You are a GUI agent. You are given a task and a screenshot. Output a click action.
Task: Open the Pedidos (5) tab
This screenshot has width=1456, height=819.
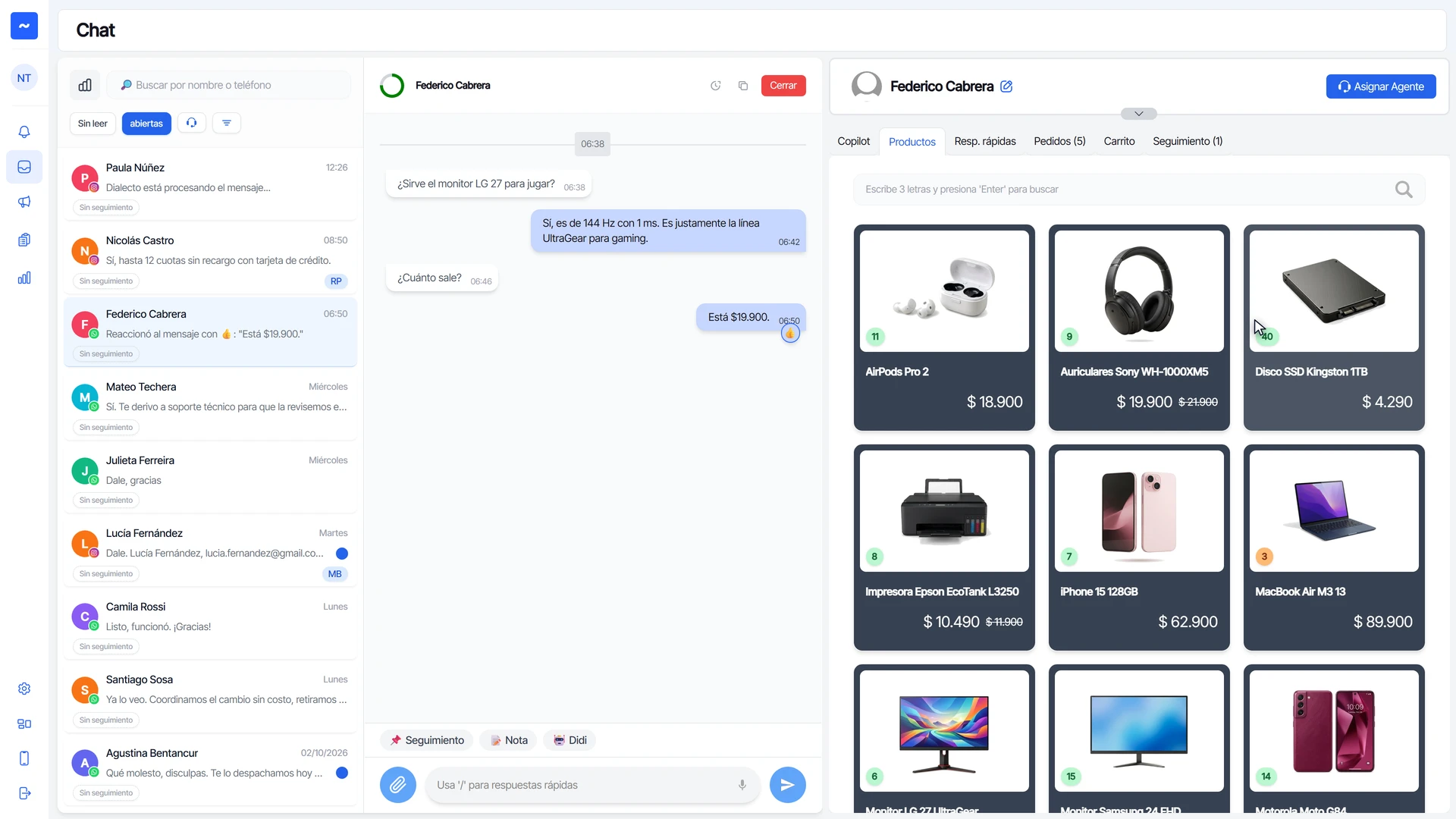pyautogui.click(x=1059, y=141)
